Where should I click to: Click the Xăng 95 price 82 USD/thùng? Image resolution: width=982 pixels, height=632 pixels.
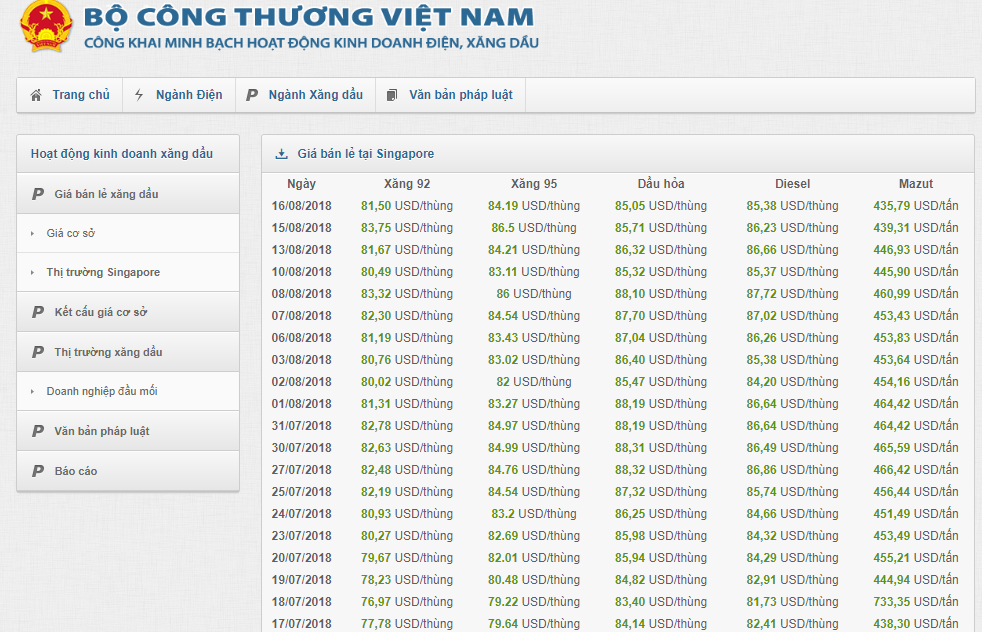tap(534, 382)
